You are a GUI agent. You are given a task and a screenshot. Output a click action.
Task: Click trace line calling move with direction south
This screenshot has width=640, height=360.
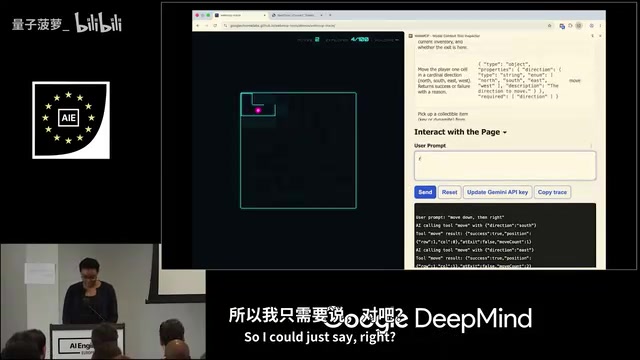coord(476,225)
